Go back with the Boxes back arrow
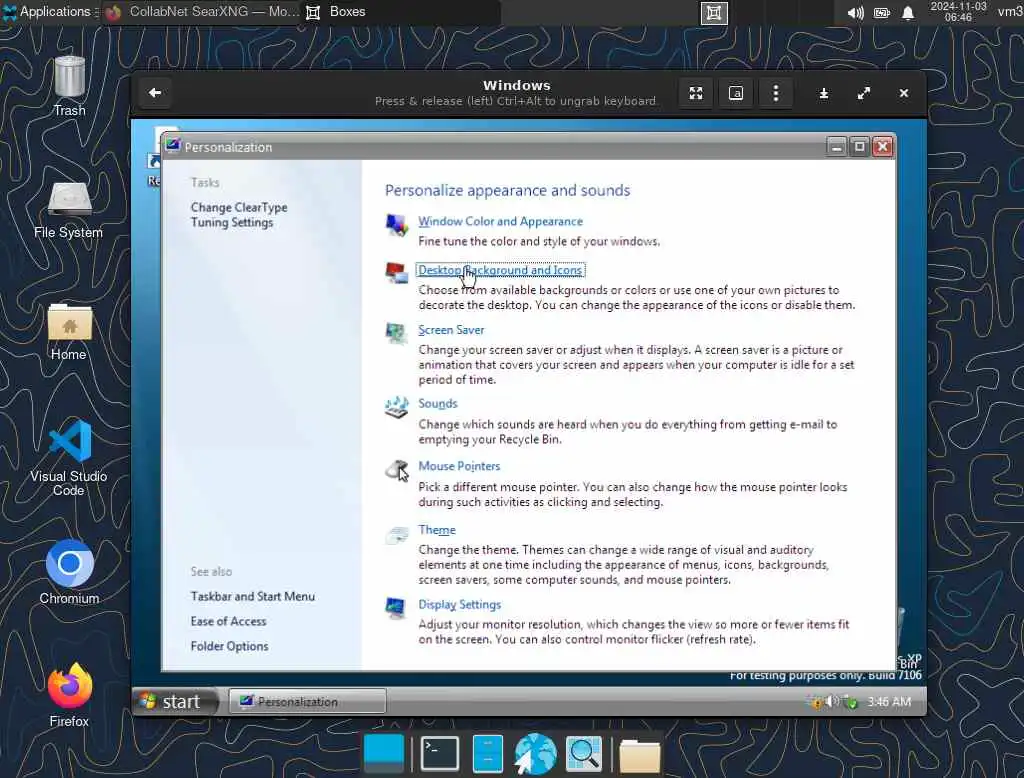1024x778 pixels. click(155, 93)
